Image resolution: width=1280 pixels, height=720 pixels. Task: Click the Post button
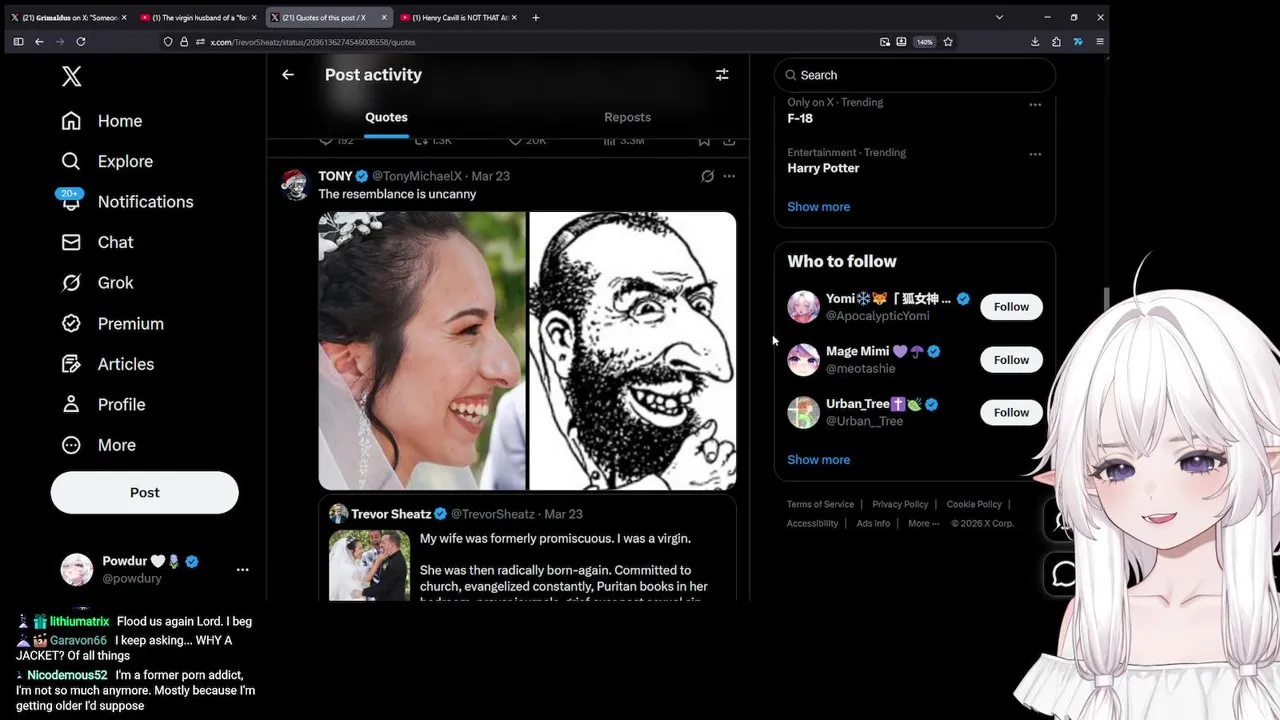click(x=144, y=492)
